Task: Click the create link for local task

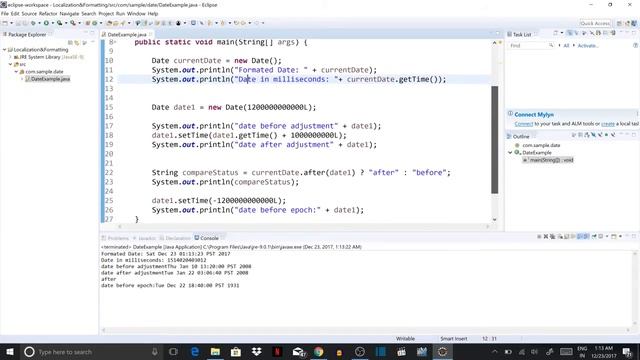Action: tap(608, 124)
